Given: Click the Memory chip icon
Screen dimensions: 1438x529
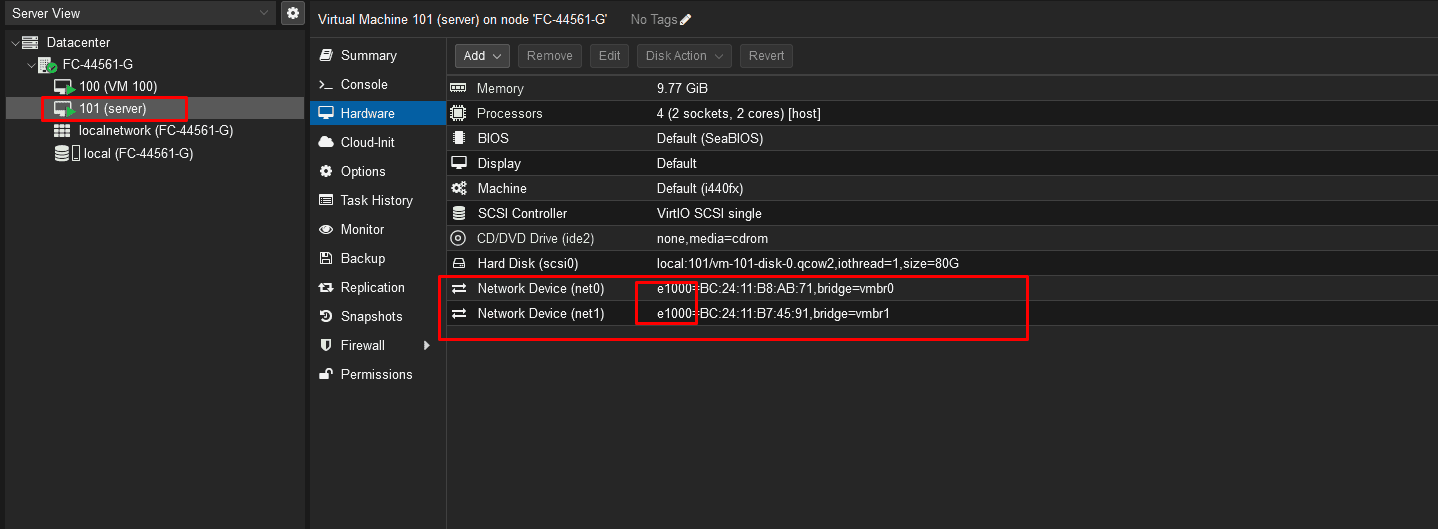Looking at the screenshot, I should click(459, 88).
